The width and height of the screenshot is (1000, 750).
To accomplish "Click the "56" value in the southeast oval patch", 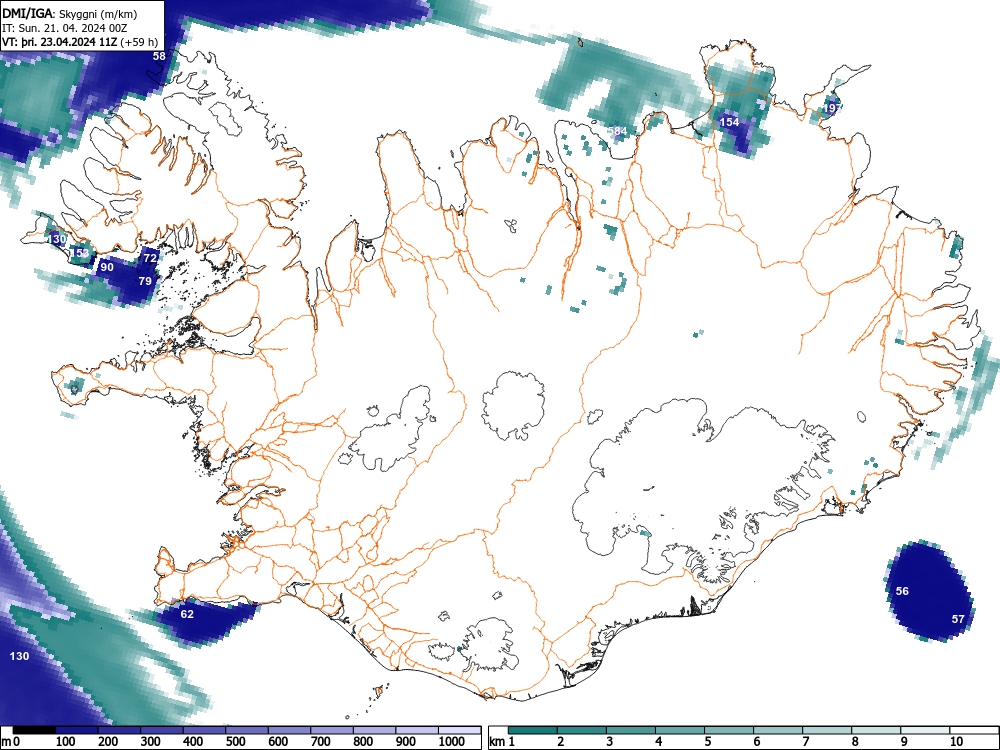I will pyautogui.click(x=902, y=591).
